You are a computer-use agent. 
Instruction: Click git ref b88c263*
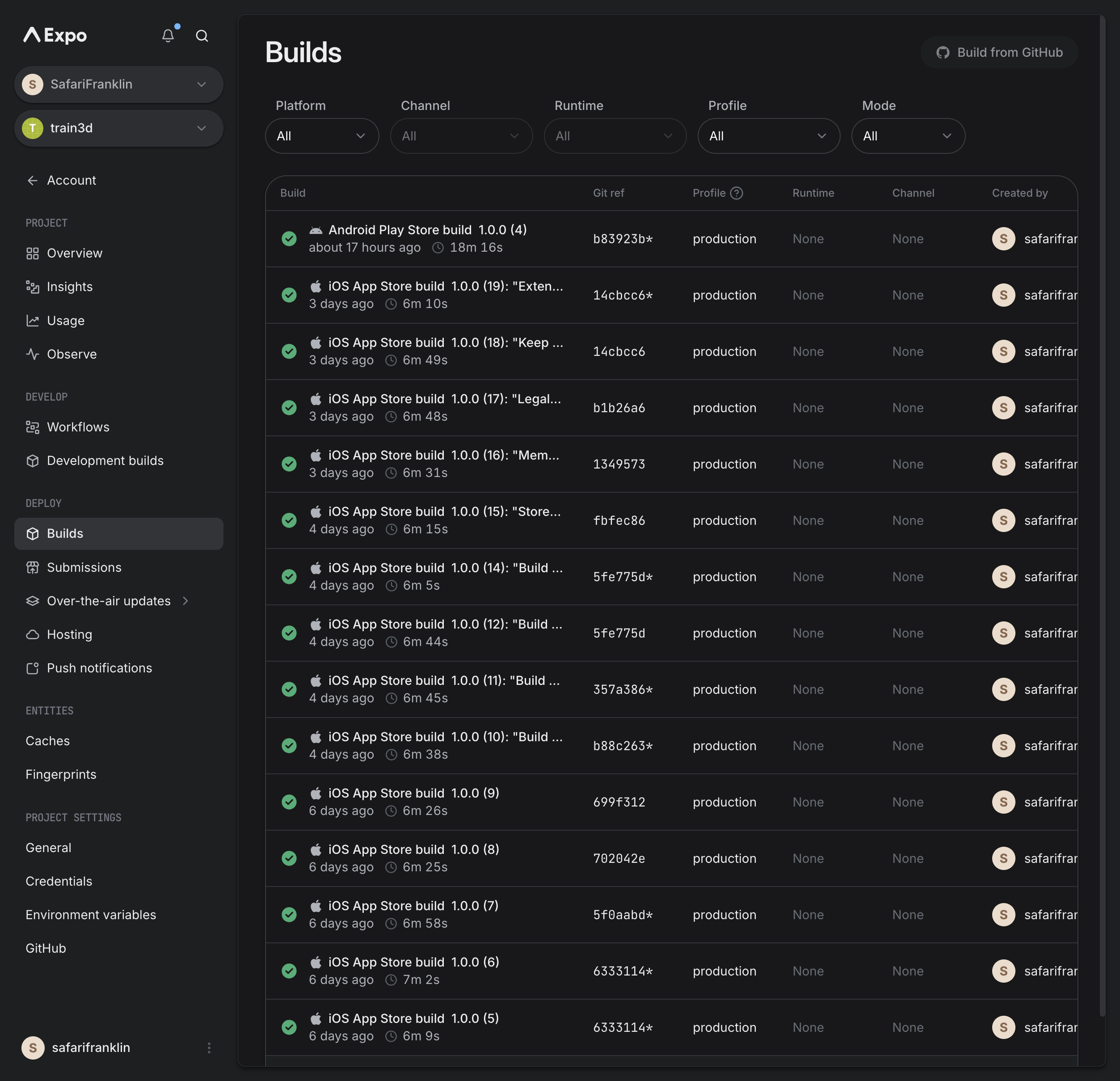point(623,746)
